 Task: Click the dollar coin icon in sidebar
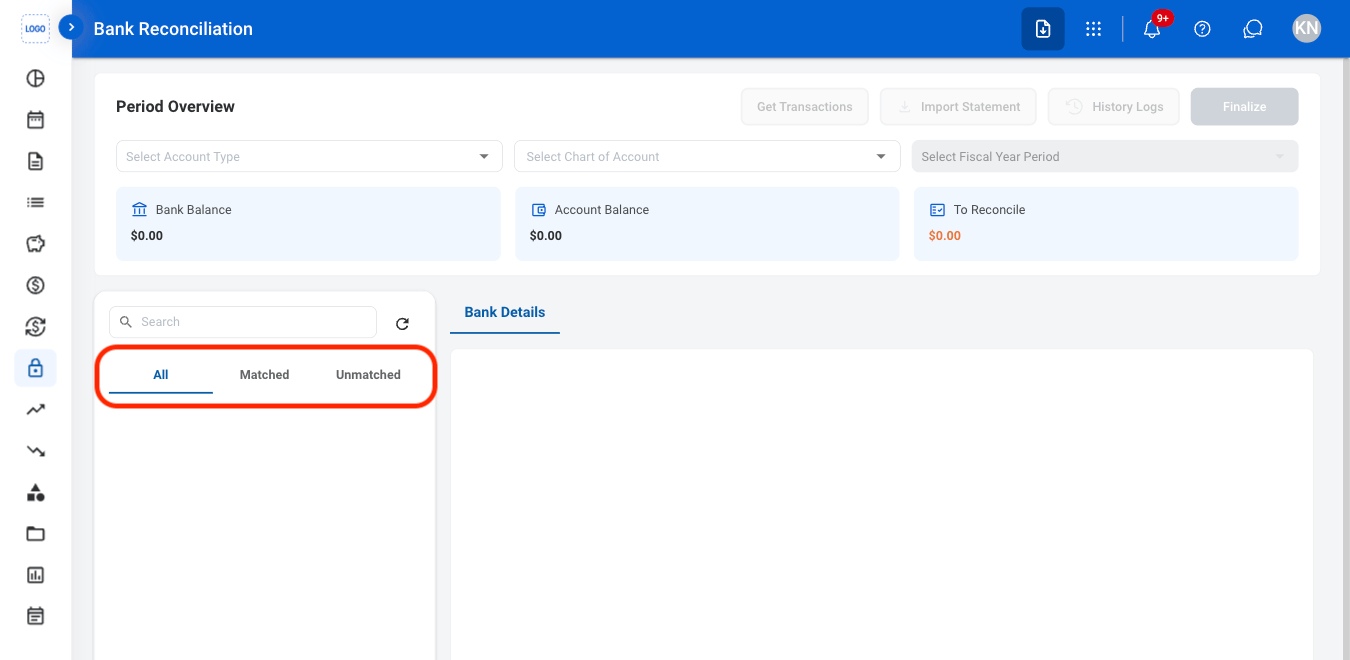(x=35, y=285)
